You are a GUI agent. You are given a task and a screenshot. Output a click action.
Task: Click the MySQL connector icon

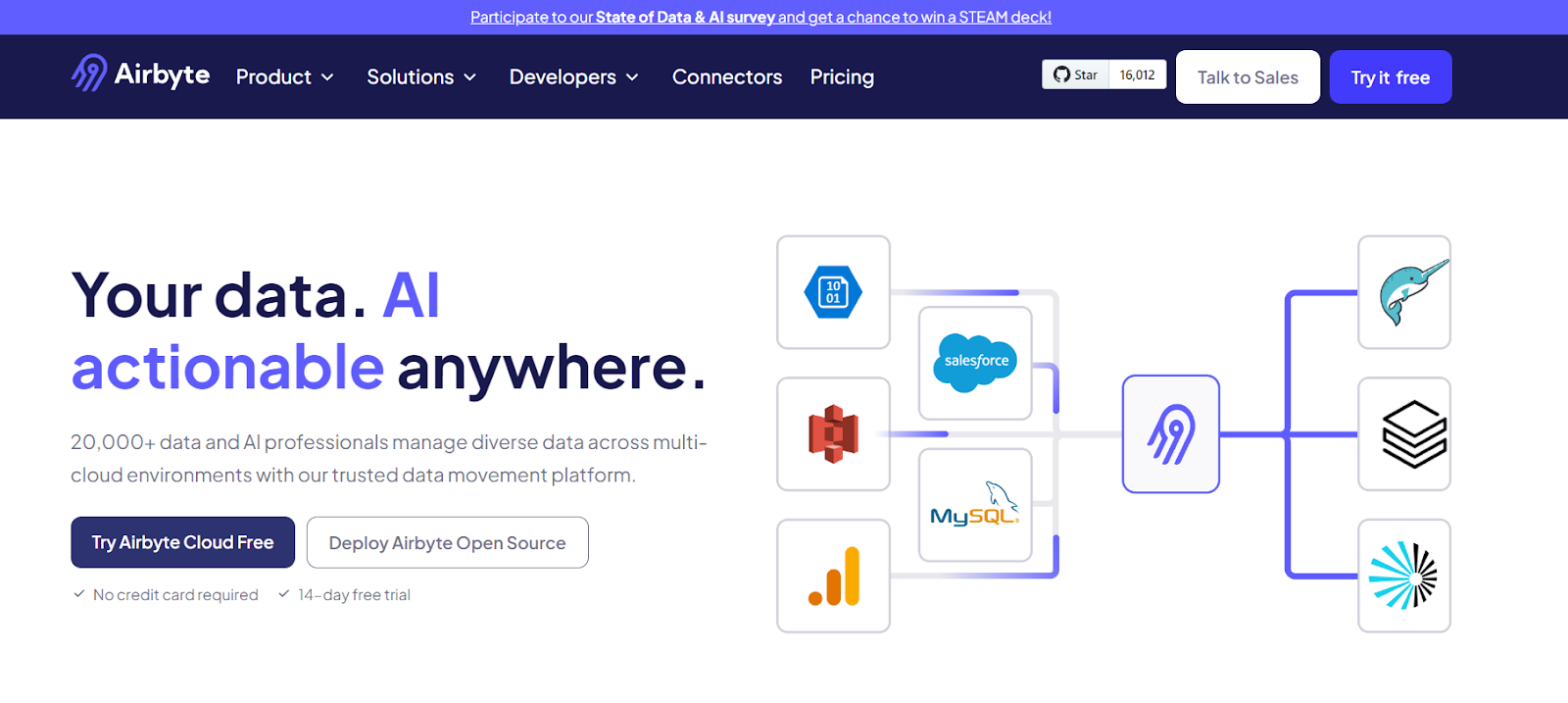(x=975, y=505)
